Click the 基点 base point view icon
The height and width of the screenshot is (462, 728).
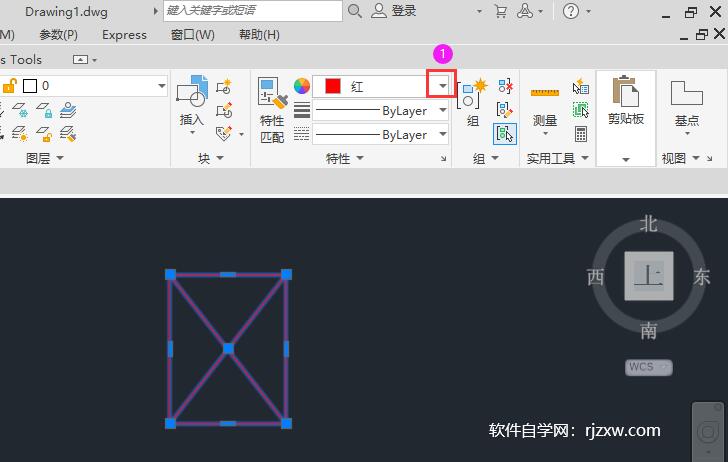coord(687,93)
